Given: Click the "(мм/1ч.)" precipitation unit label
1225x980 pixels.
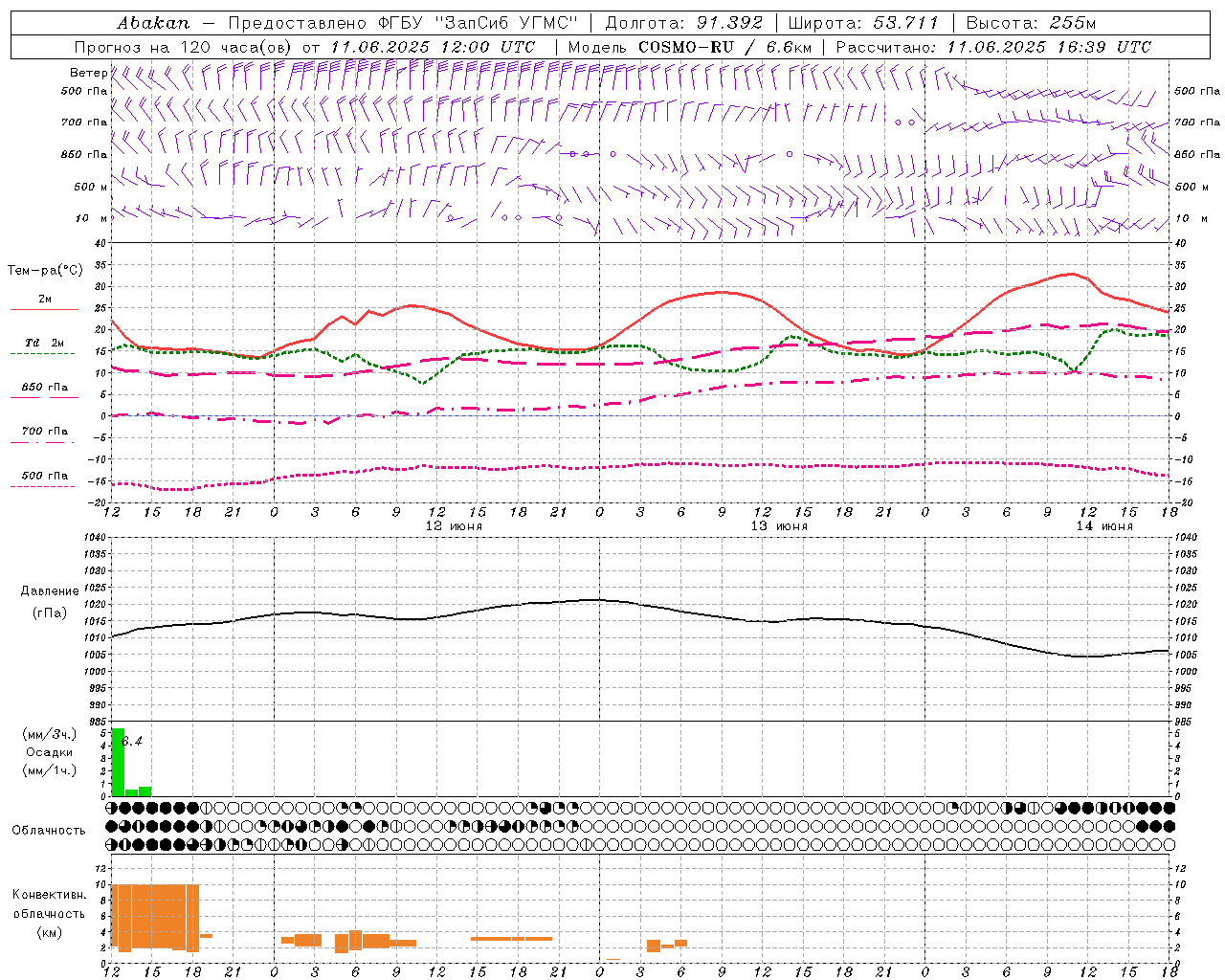Looking at the screenshot, I should pyautogui.click(x=49, y=769).
